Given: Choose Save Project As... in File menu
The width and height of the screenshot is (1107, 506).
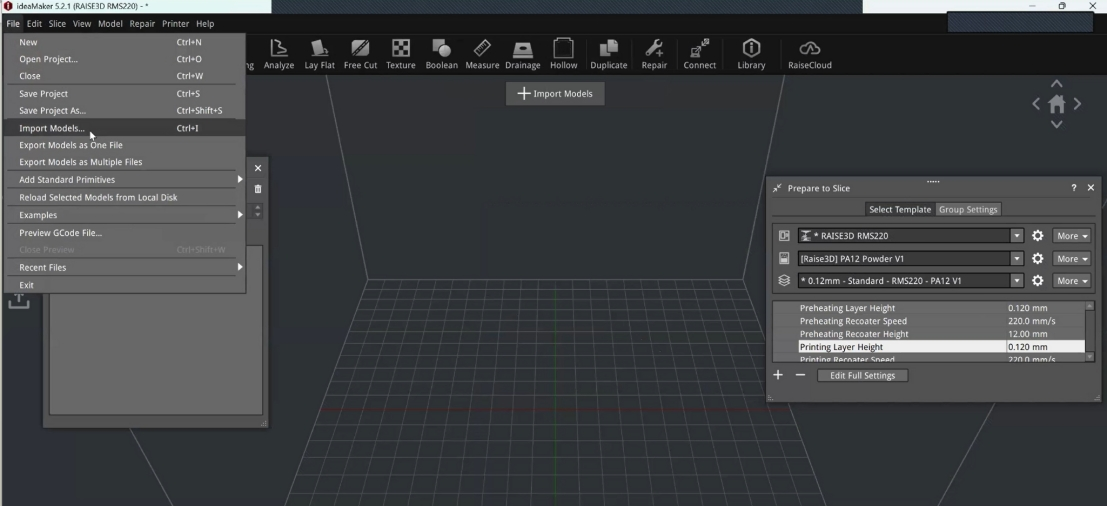Looking at the screenshot, I should point(125,110).
